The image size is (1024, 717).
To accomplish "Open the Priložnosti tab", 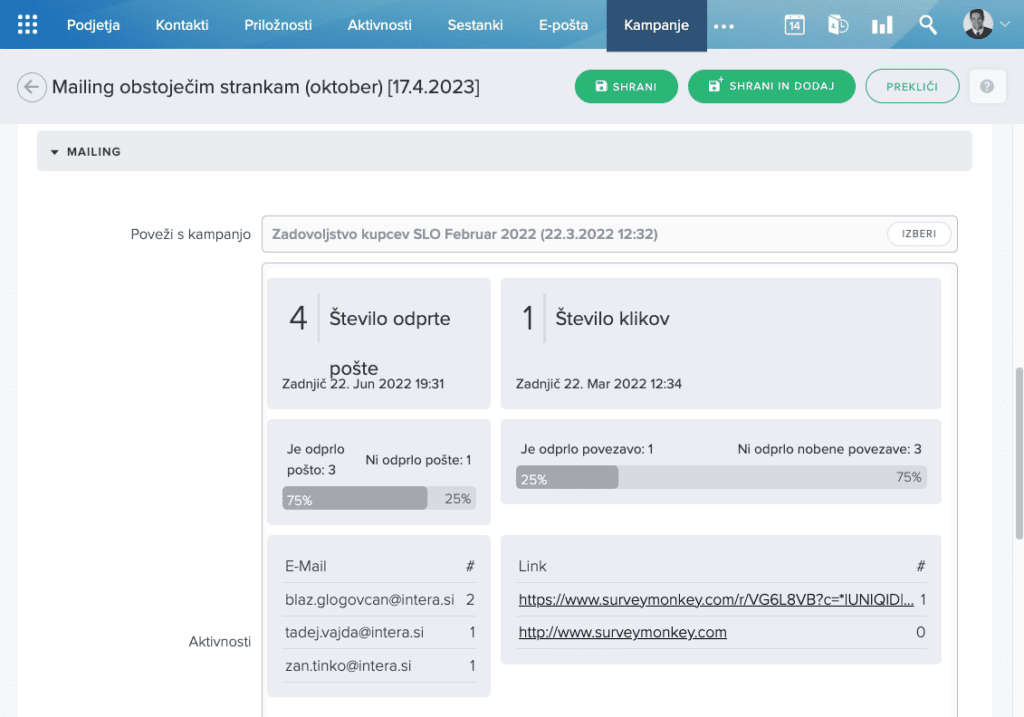I will 278,25.
